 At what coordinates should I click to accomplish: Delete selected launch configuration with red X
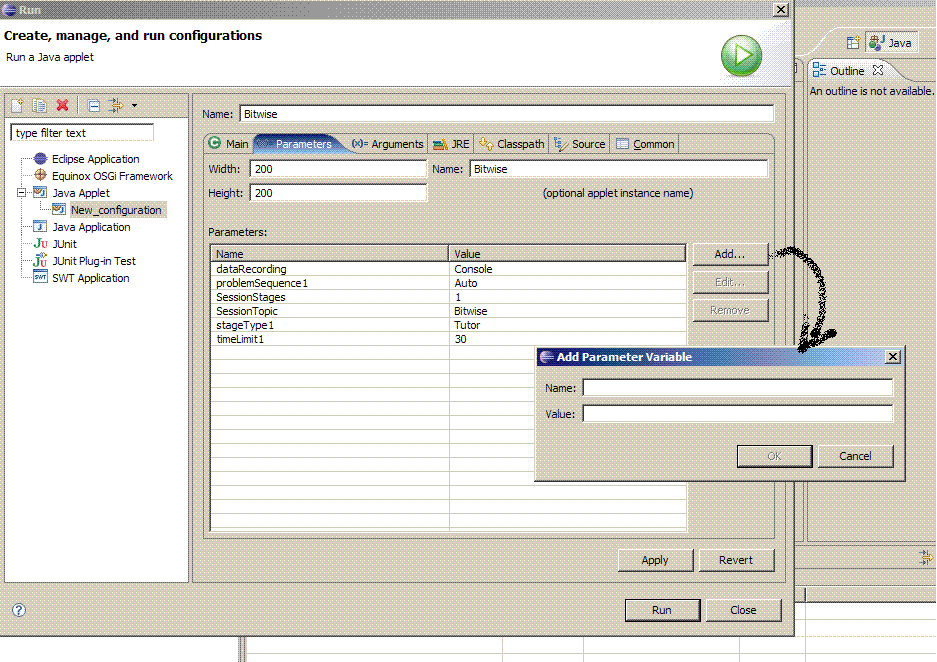coord(62,106)
